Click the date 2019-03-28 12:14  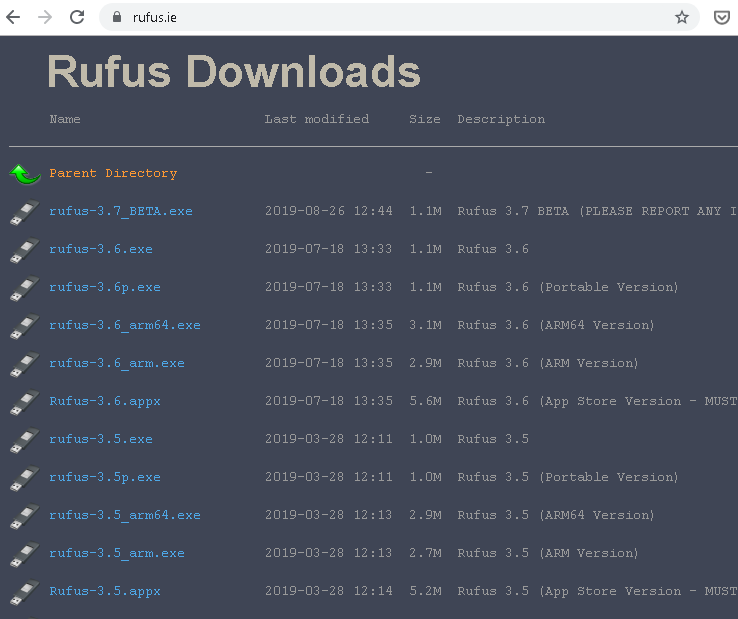pyautogui.click(x=329, y=591)
